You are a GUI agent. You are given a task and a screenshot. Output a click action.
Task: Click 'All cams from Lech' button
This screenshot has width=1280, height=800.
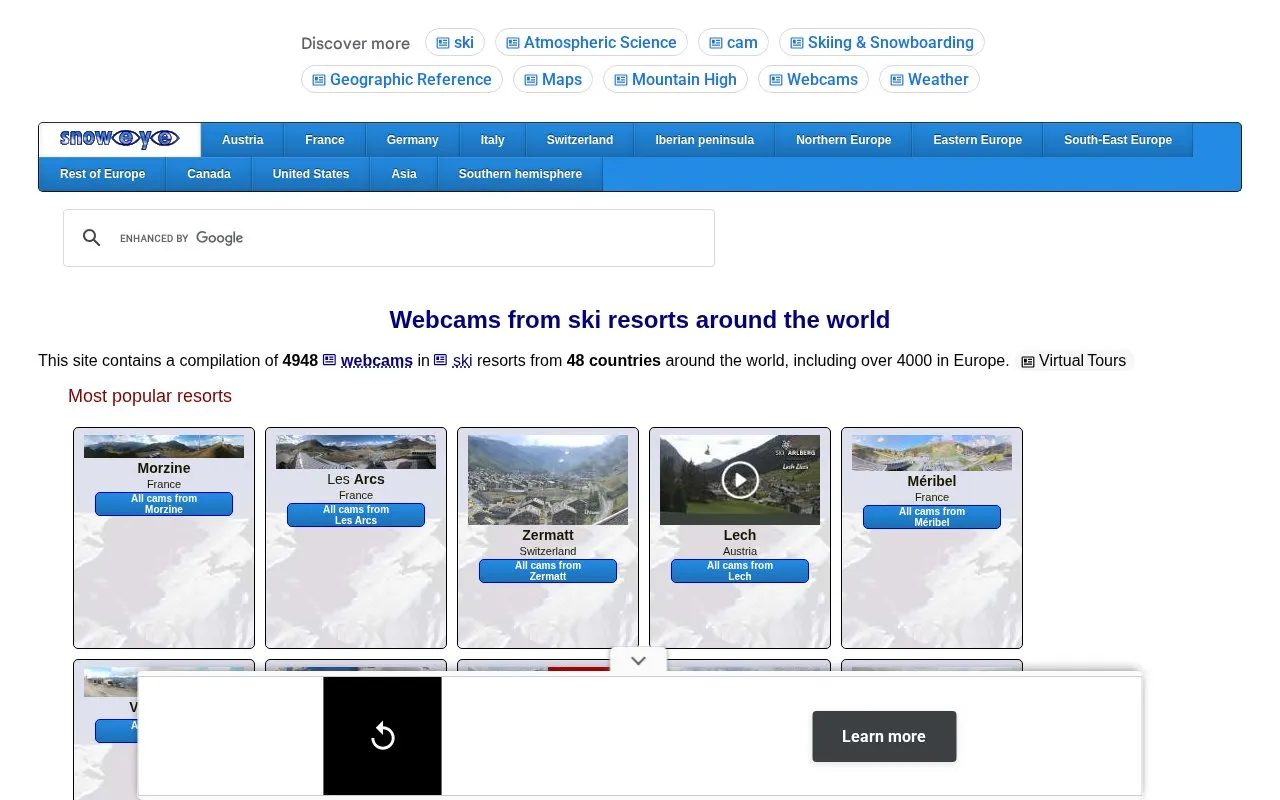pos(740,571)
